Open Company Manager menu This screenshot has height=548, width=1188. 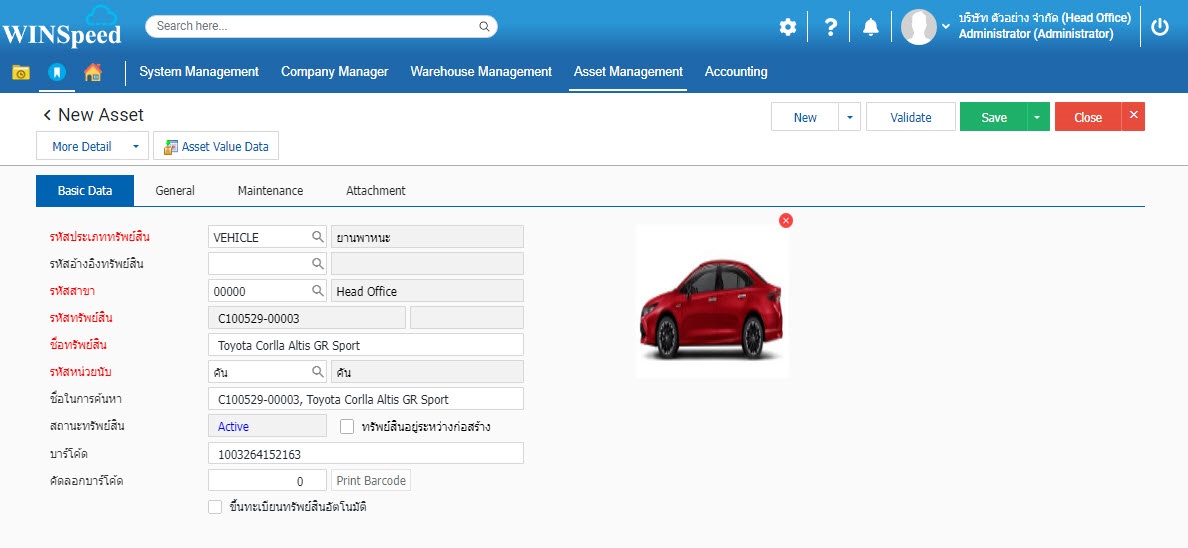tap(335, 71)
